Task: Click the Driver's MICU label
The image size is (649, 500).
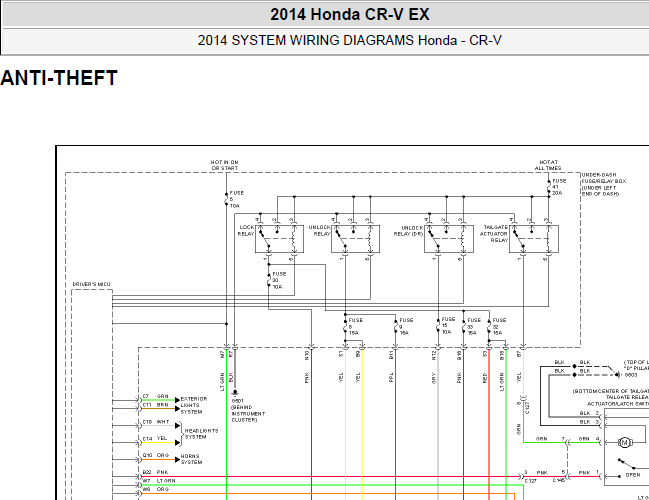Action: pos(91,284)
